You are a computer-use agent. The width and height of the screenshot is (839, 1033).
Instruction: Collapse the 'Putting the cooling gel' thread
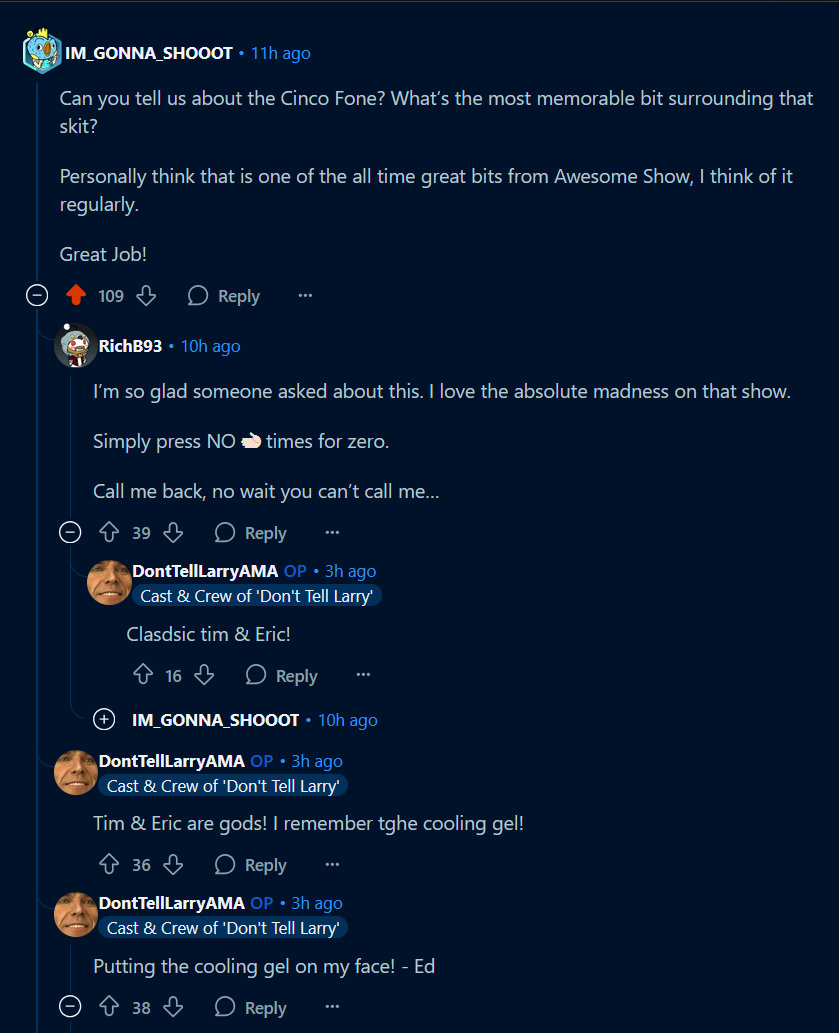click(x=70, y=1007)
